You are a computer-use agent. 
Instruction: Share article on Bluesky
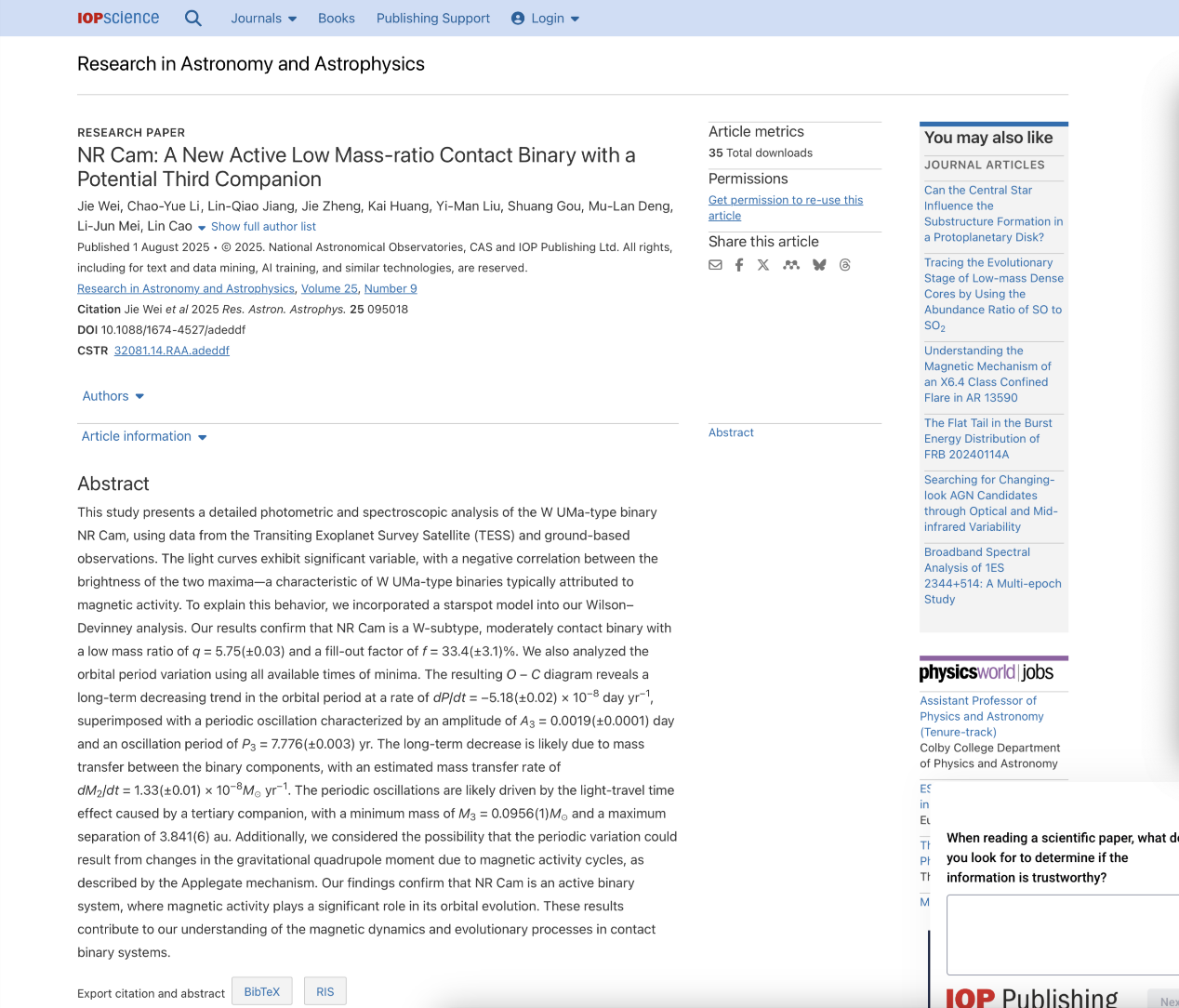819,265
